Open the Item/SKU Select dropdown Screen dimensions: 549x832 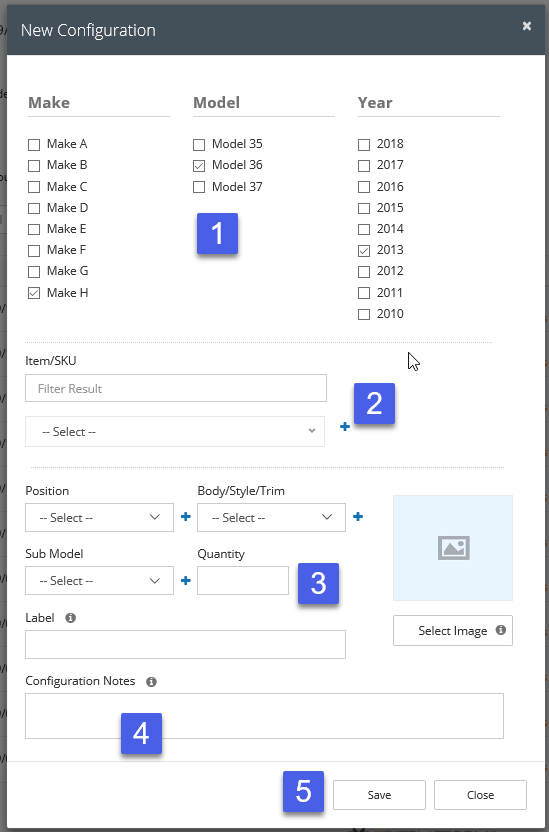point(175,431)
